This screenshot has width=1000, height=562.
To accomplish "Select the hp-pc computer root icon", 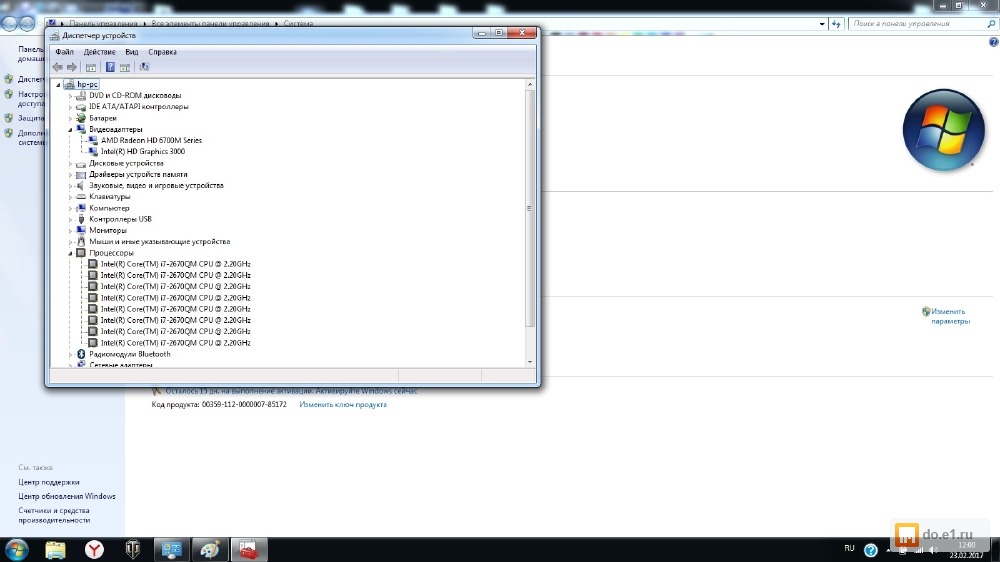I will tap(69, 84).
